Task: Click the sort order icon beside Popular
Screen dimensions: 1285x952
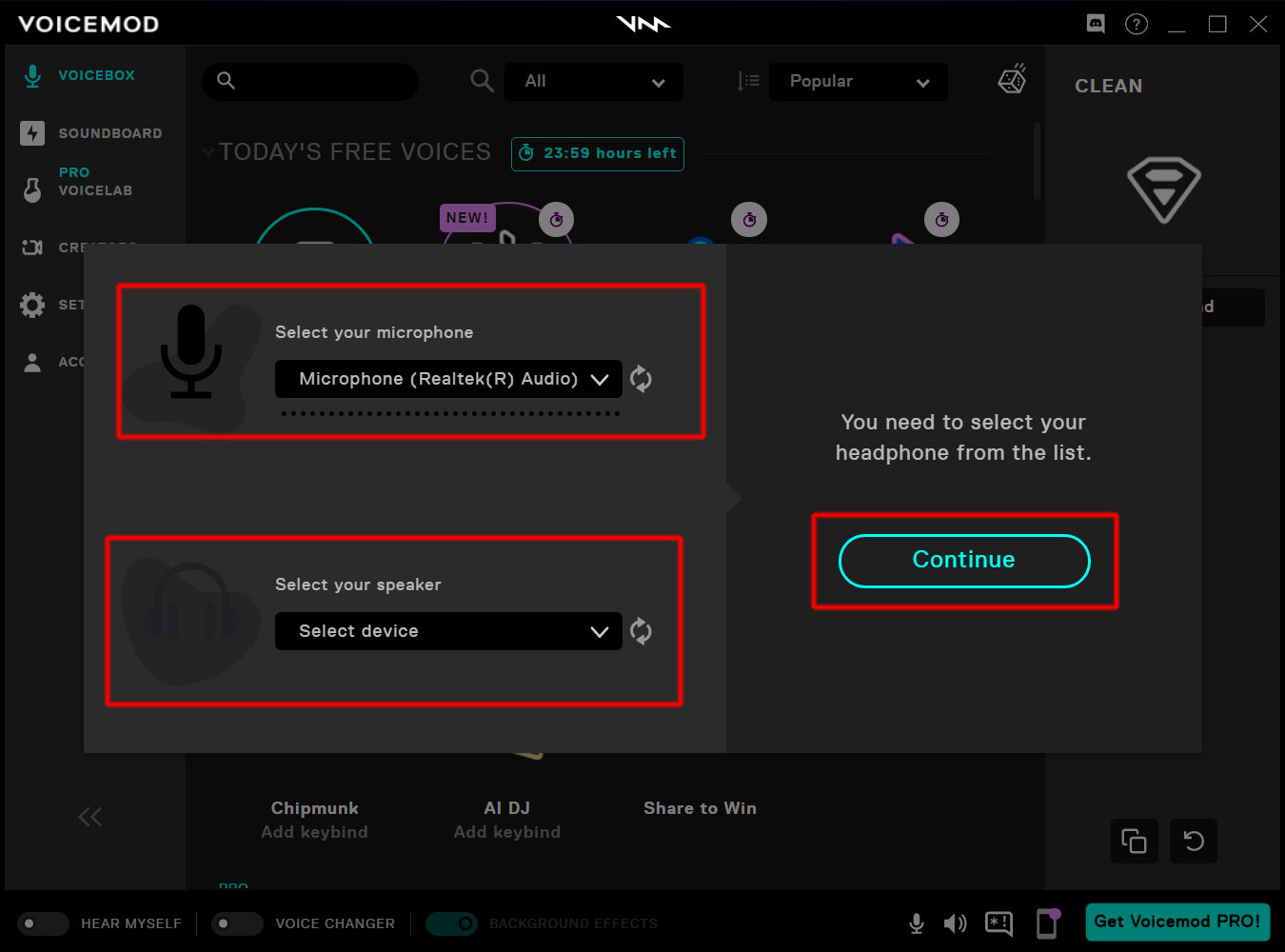Action: [x=748, y=81]
